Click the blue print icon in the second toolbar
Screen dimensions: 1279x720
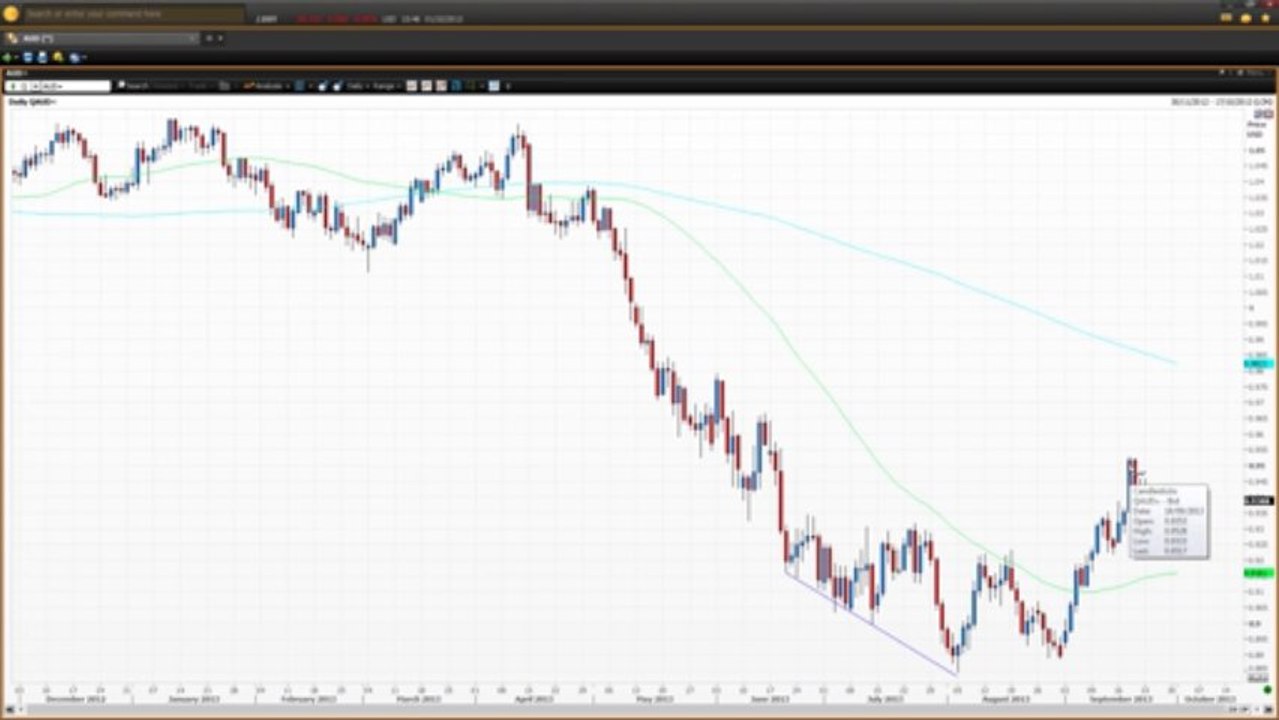tap(42, 57)
